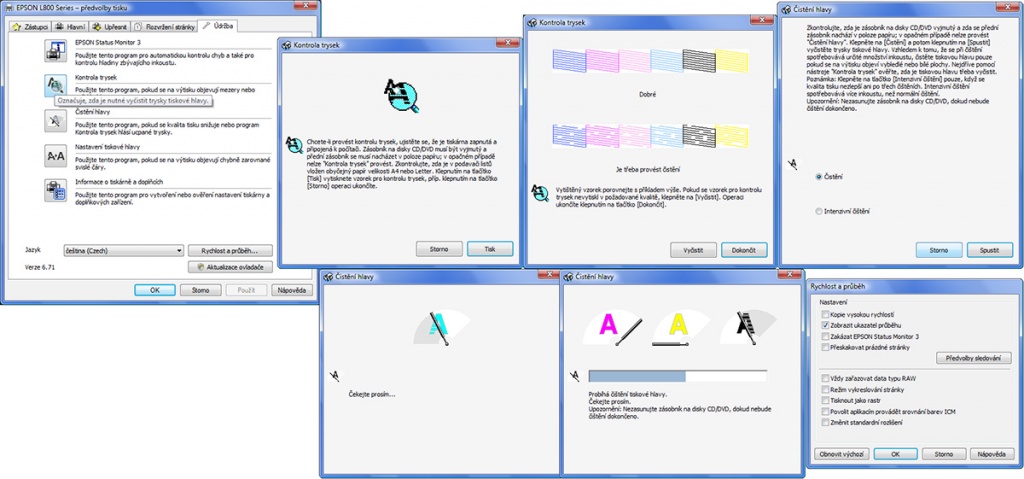Switch to the Upřesnit tab
Screen dimensions: 1024x479
coord(110,27)
